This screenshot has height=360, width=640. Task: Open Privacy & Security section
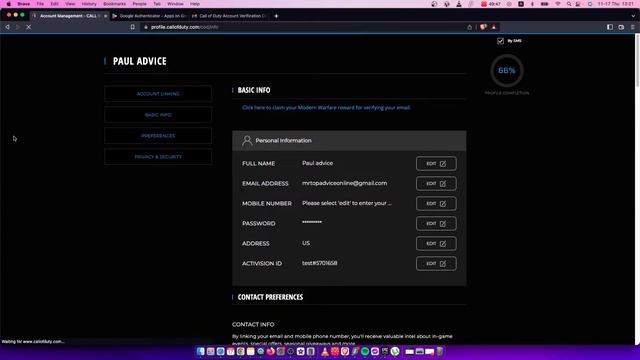158,157
